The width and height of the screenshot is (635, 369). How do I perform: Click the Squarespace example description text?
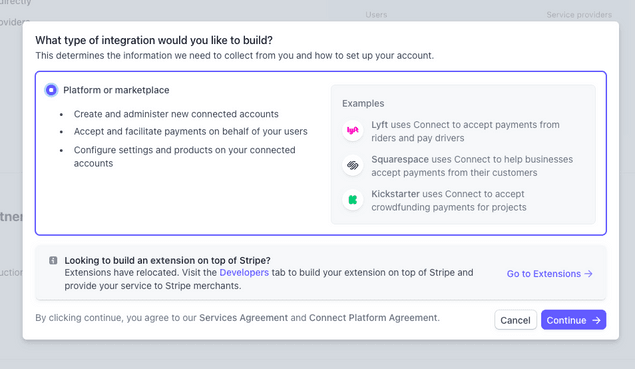click(472, 166)
